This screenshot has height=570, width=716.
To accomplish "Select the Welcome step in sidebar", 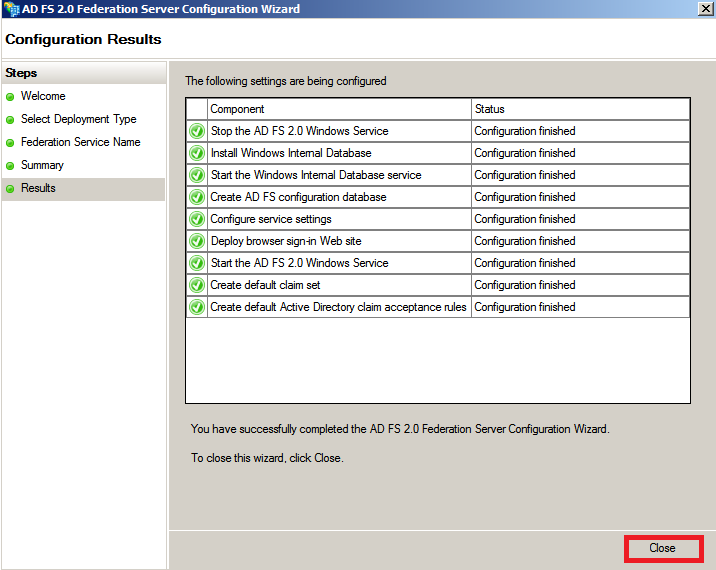I will pyautogui.click(x=43, y=96).
